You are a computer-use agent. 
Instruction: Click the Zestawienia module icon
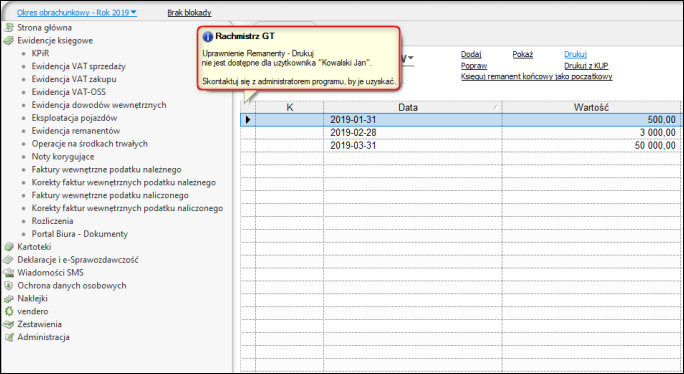[9, 324]
